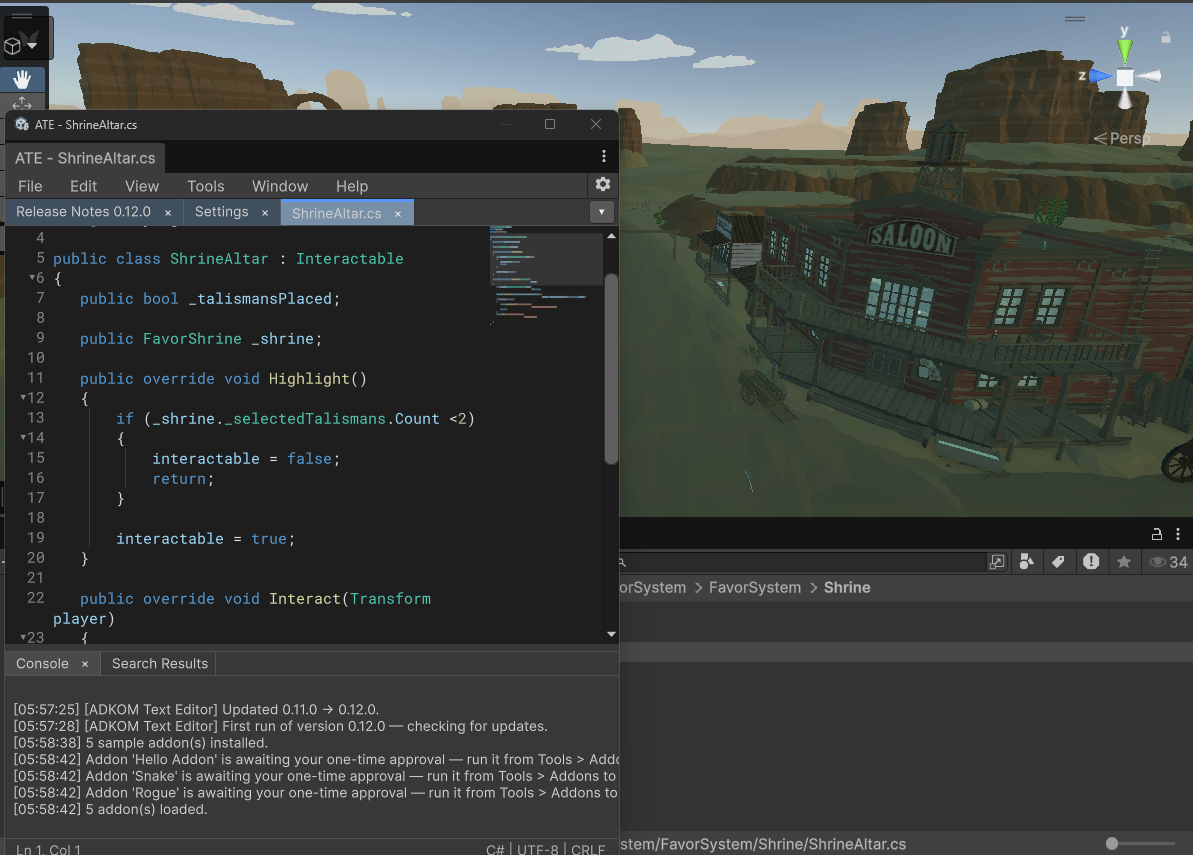Adjust the Project icon size slider
The image size is (1193, 855).
[1141, 843]
